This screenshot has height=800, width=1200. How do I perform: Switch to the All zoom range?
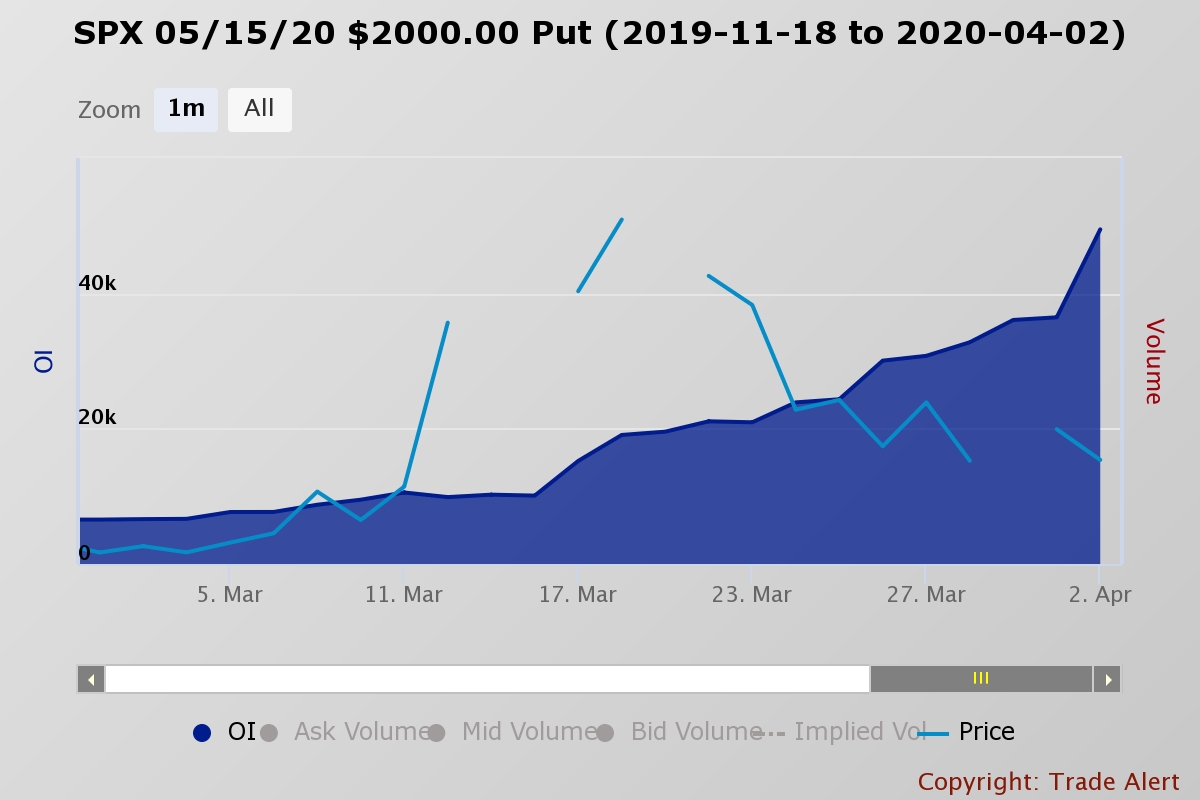pyautogui.click(x=259, y=109)
